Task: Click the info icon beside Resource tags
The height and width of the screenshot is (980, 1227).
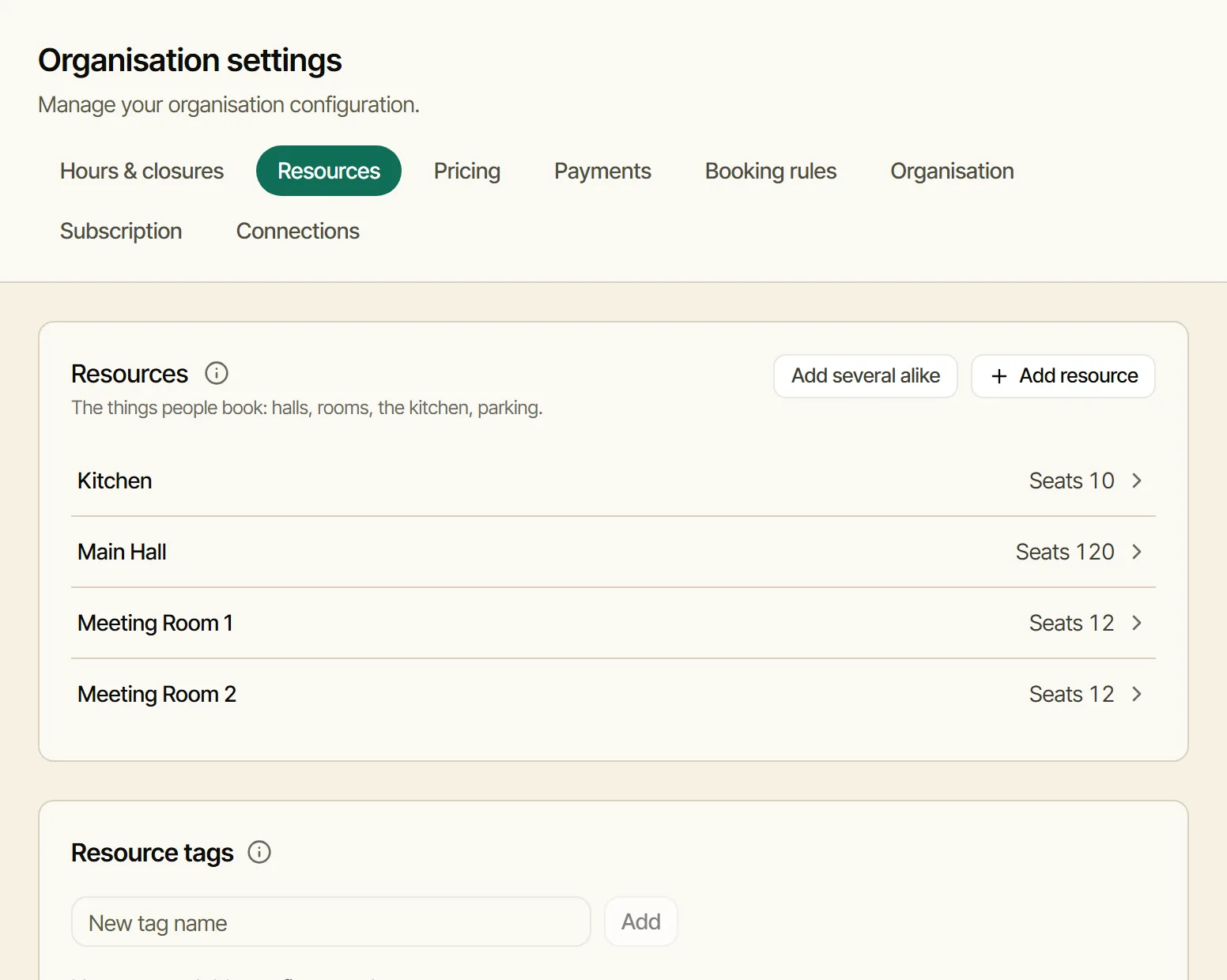Action: (x=259, y=852)
